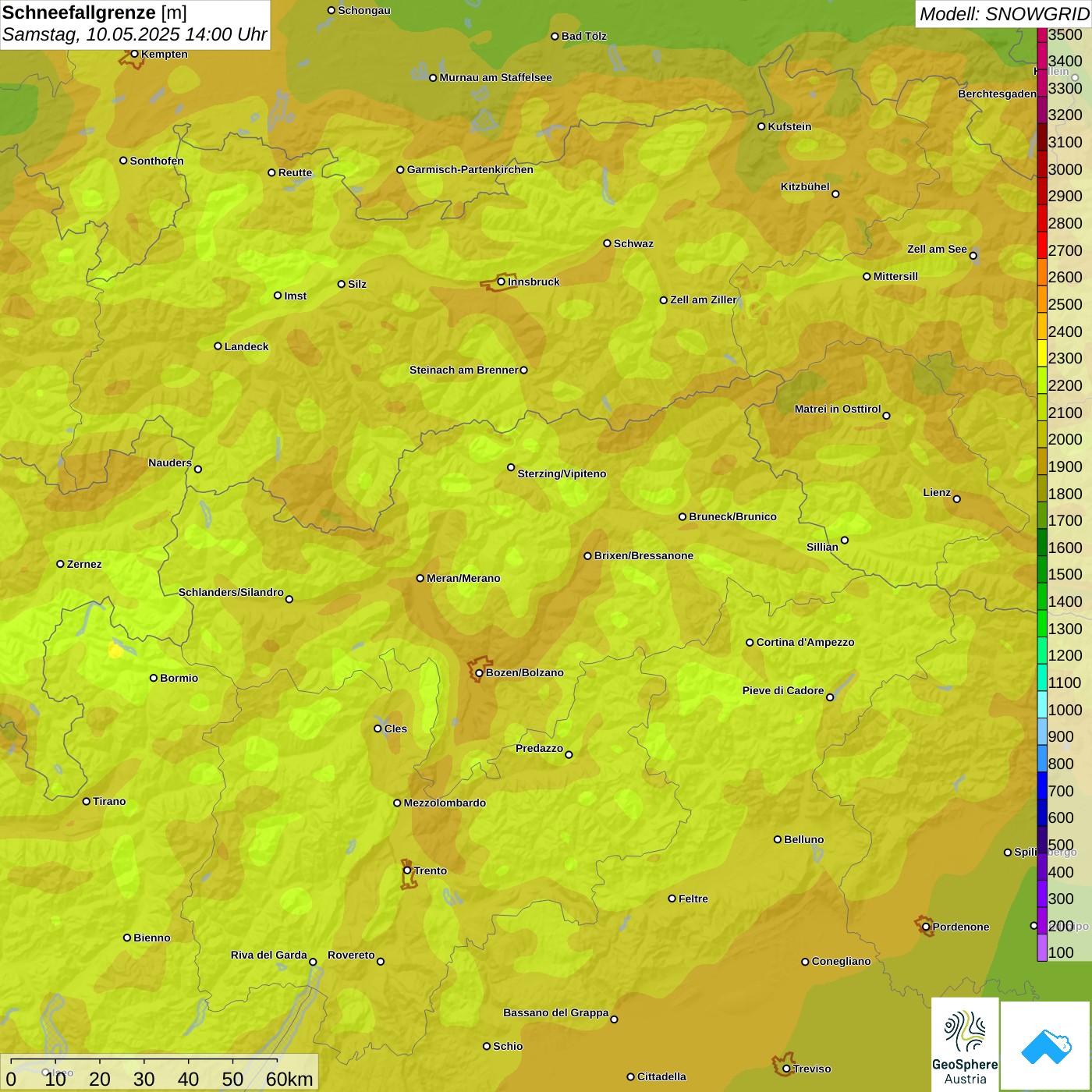Click the Conegliano label
The height and width of the screenshot is (1092, 1092).
841,961
